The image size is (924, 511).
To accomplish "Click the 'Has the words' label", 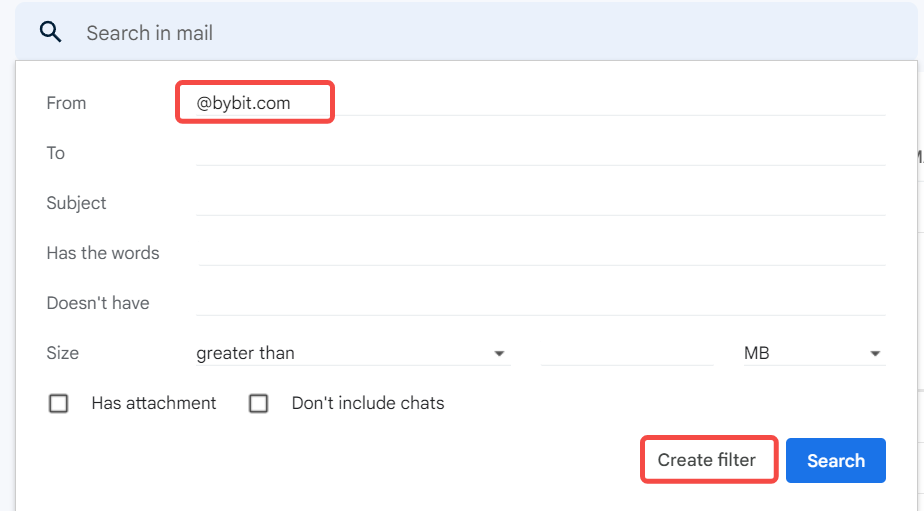I will click(x=103, y=253).
